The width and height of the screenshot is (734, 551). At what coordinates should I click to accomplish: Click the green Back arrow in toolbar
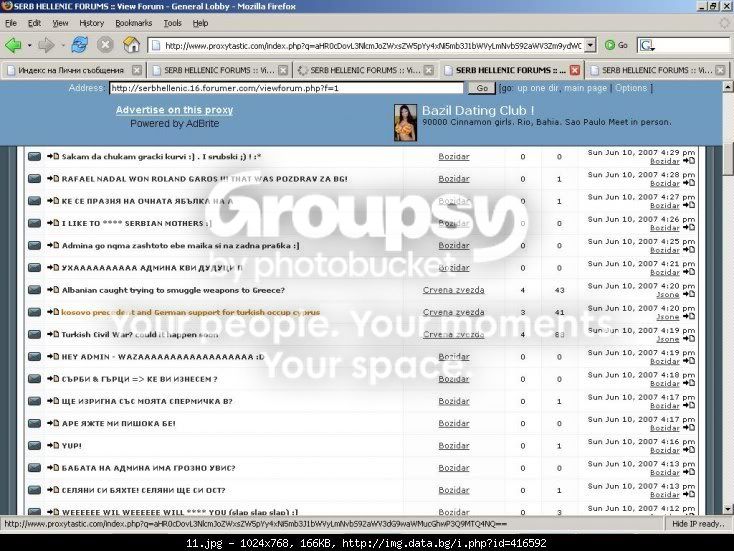13,45
